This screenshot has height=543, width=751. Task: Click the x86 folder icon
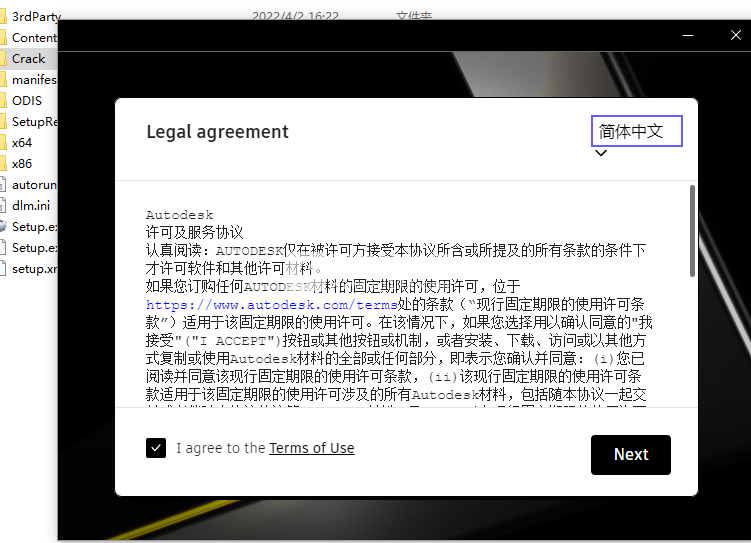[3, 164]
